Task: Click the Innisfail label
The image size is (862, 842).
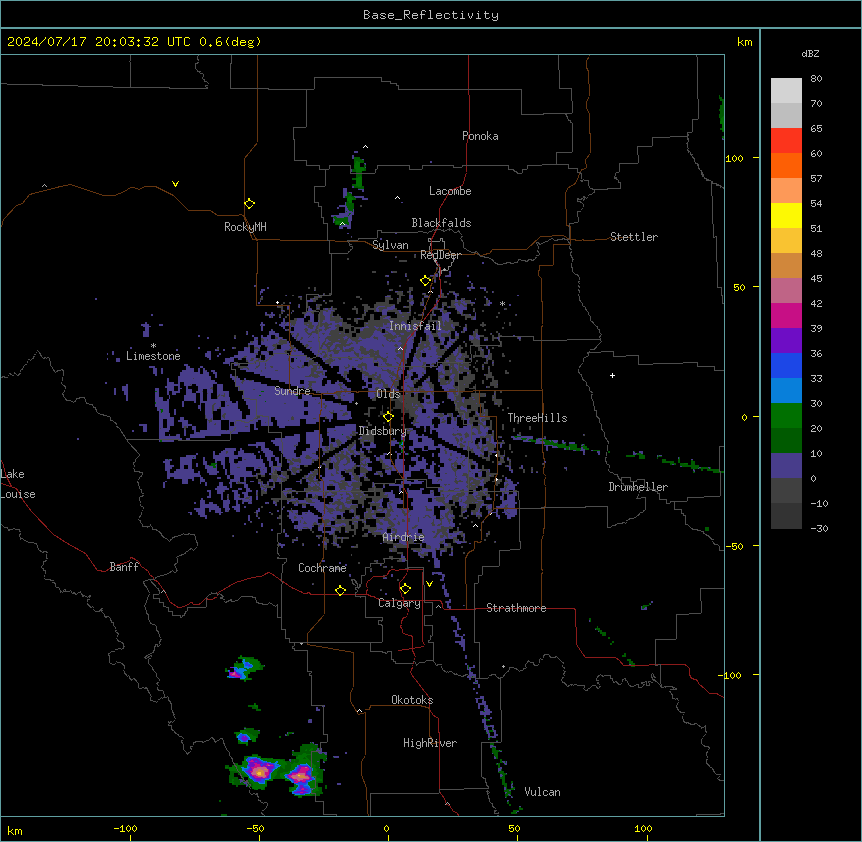Action: coord(415,326)
